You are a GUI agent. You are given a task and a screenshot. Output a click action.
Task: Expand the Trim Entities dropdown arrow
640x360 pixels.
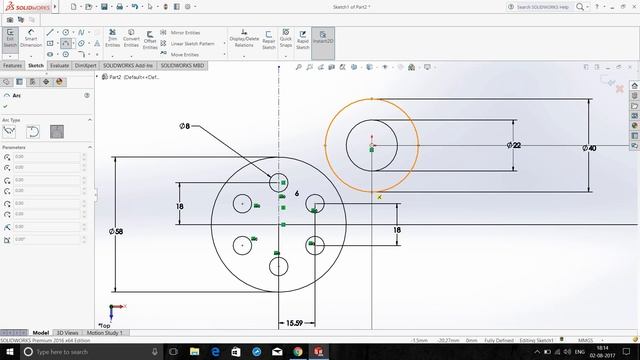pos(112,56)
